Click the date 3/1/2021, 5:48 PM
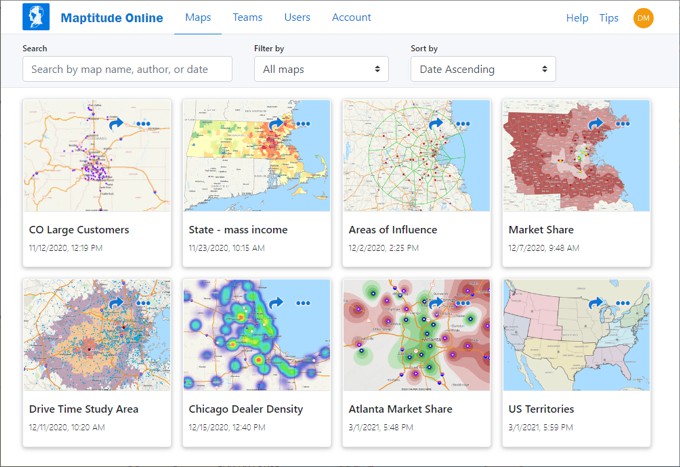Viewport: 680px width, 467px height. pos(381,427)
